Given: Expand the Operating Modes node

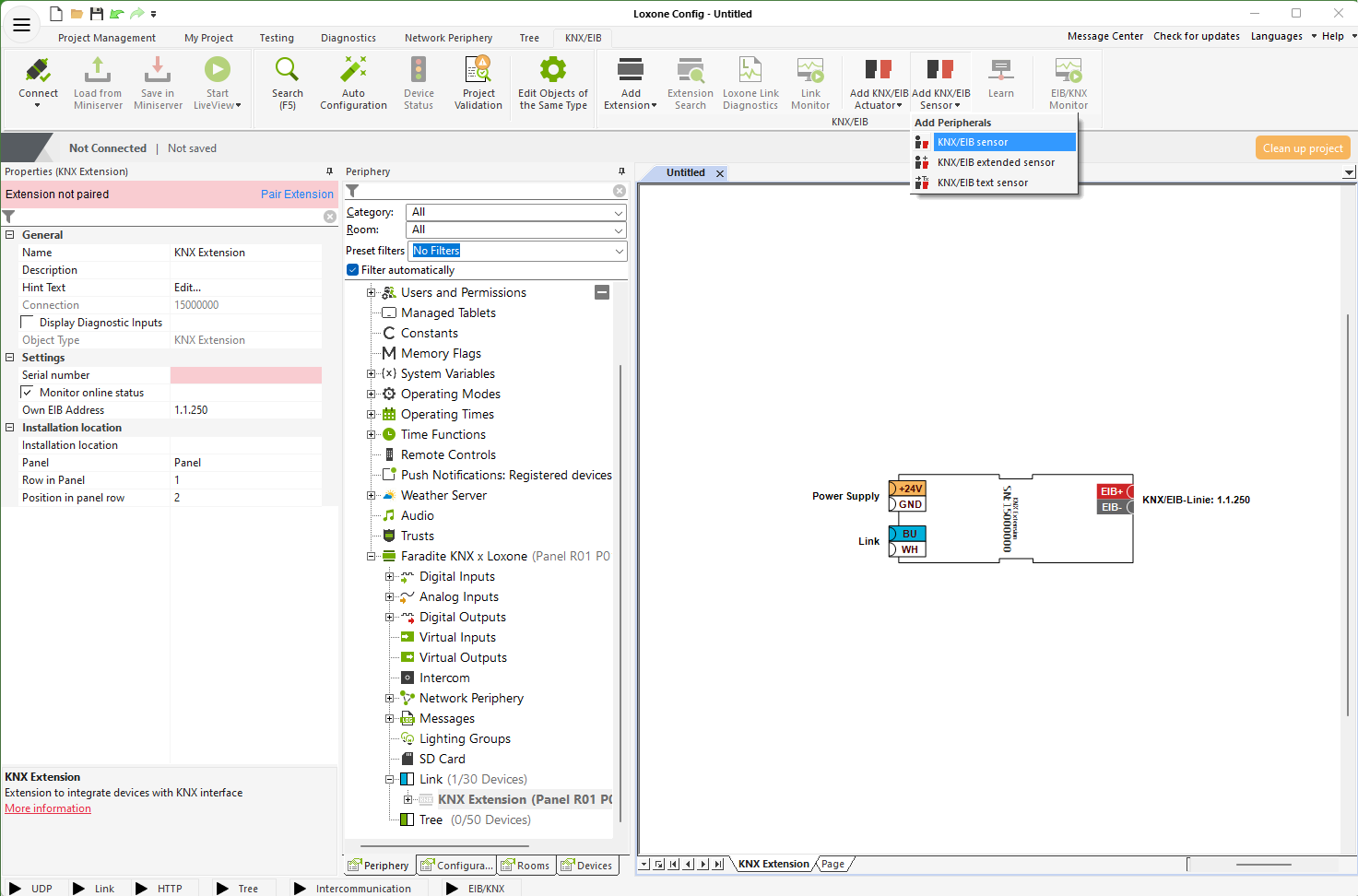Looking at the screenshot, I should click(x=371, y=394).
